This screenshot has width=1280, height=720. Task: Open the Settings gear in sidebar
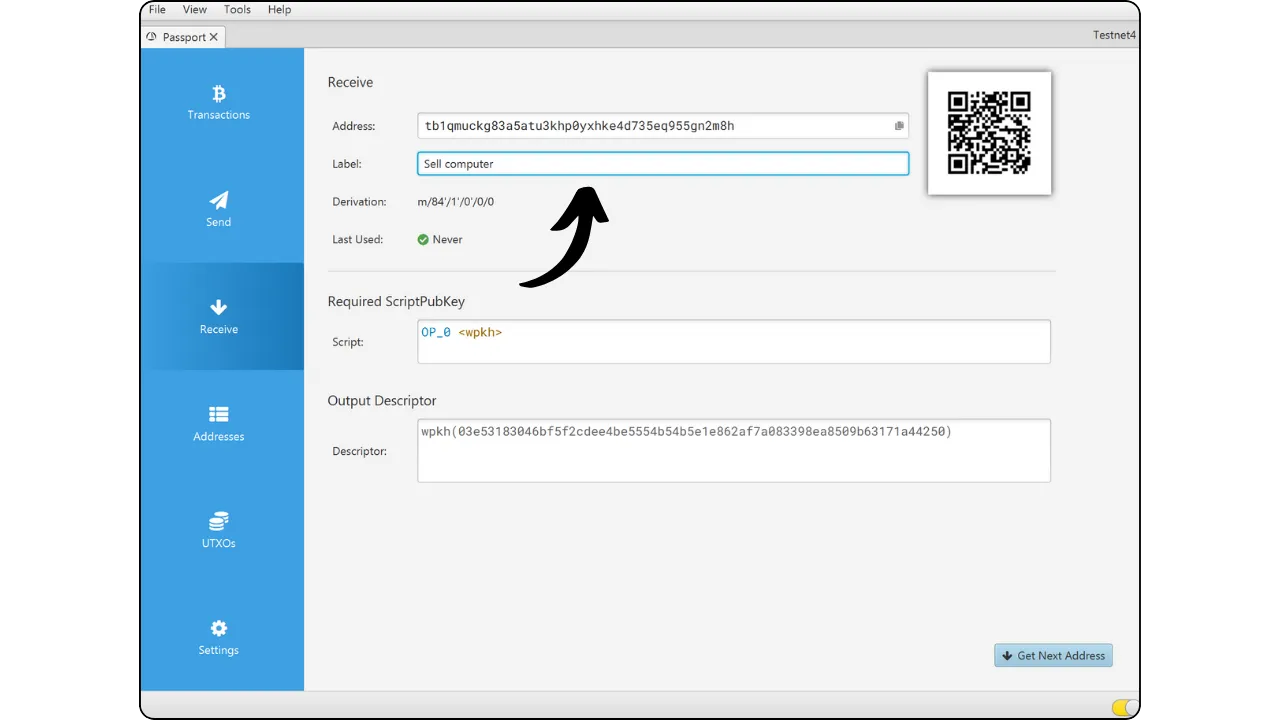point(218,628)
